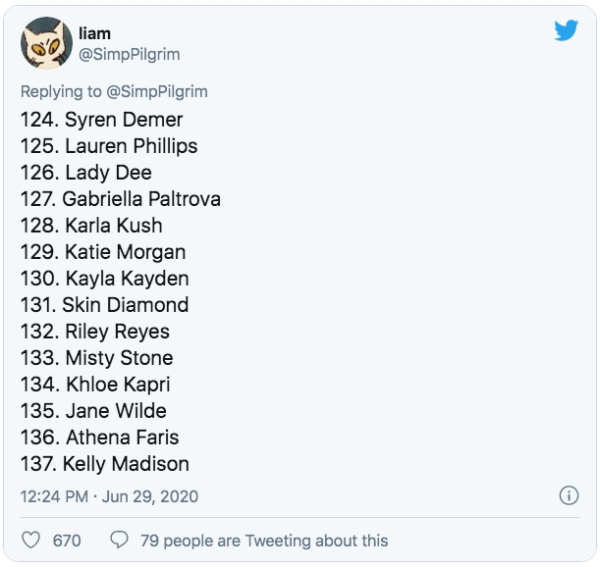The width and height of the screenshot is (600, 567).
Task: Click the line "137. Kelly Madison"
Action: tap(104, 464)
